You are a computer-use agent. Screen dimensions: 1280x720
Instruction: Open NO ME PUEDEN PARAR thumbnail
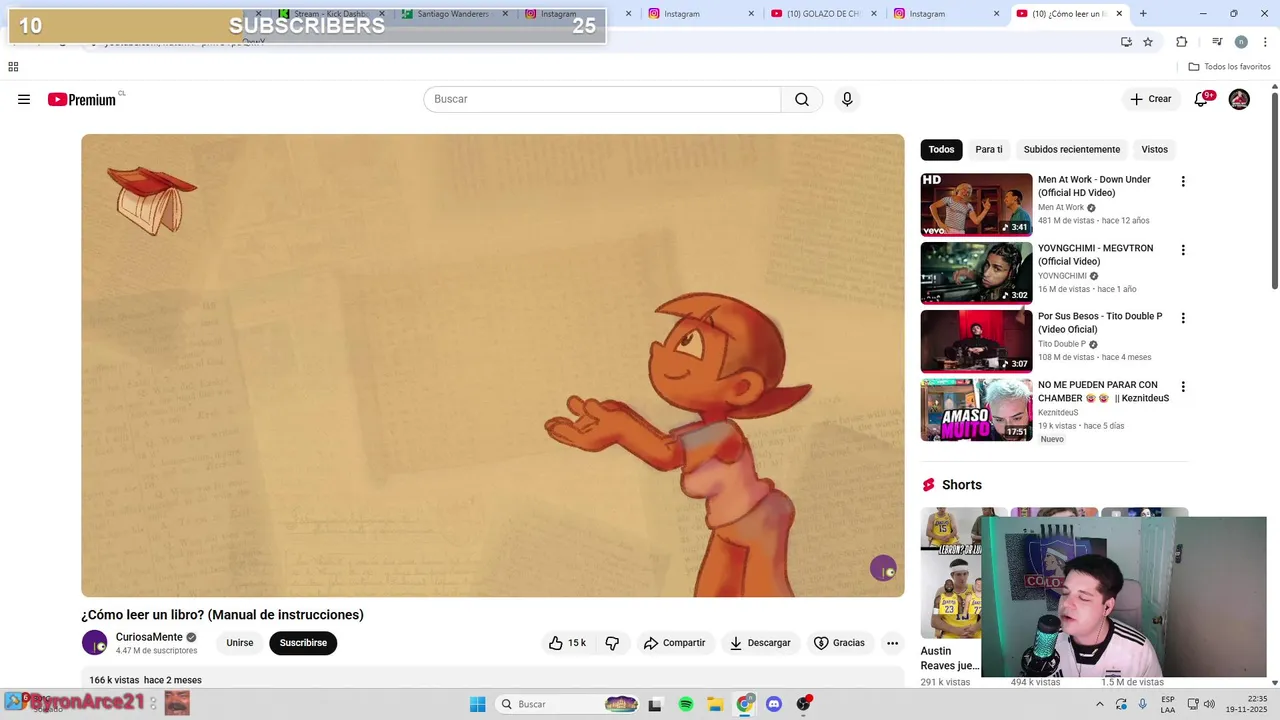976,409
